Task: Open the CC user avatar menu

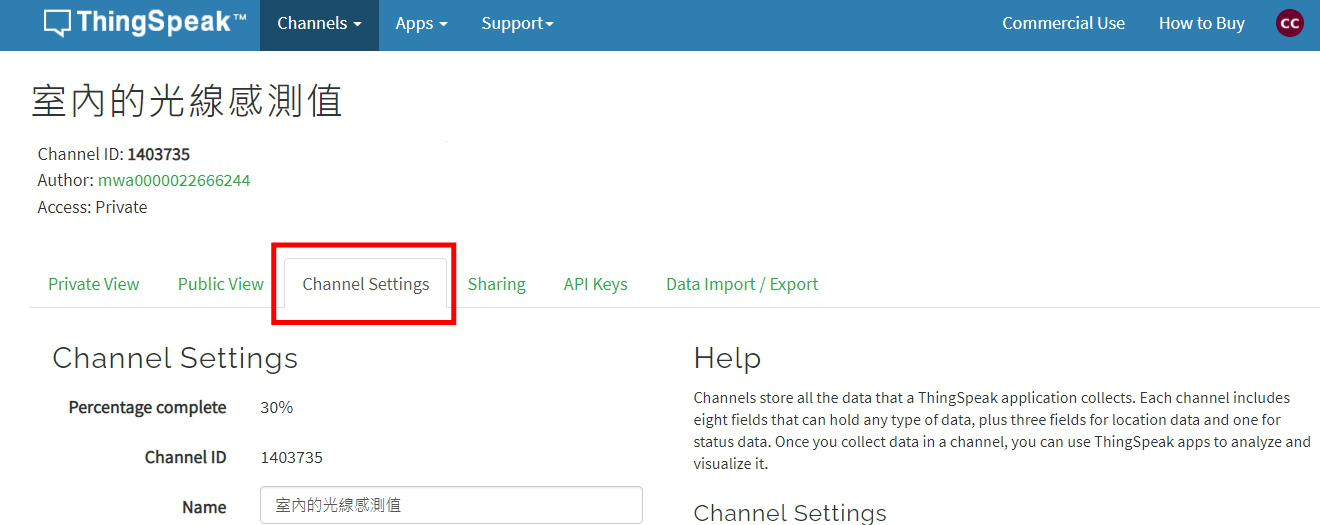Action: (1290, 23)
